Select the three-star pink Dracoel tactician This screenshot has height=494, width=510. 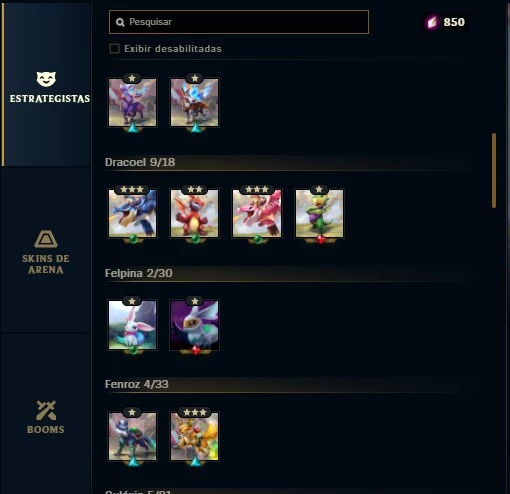[x=257, y=213]
